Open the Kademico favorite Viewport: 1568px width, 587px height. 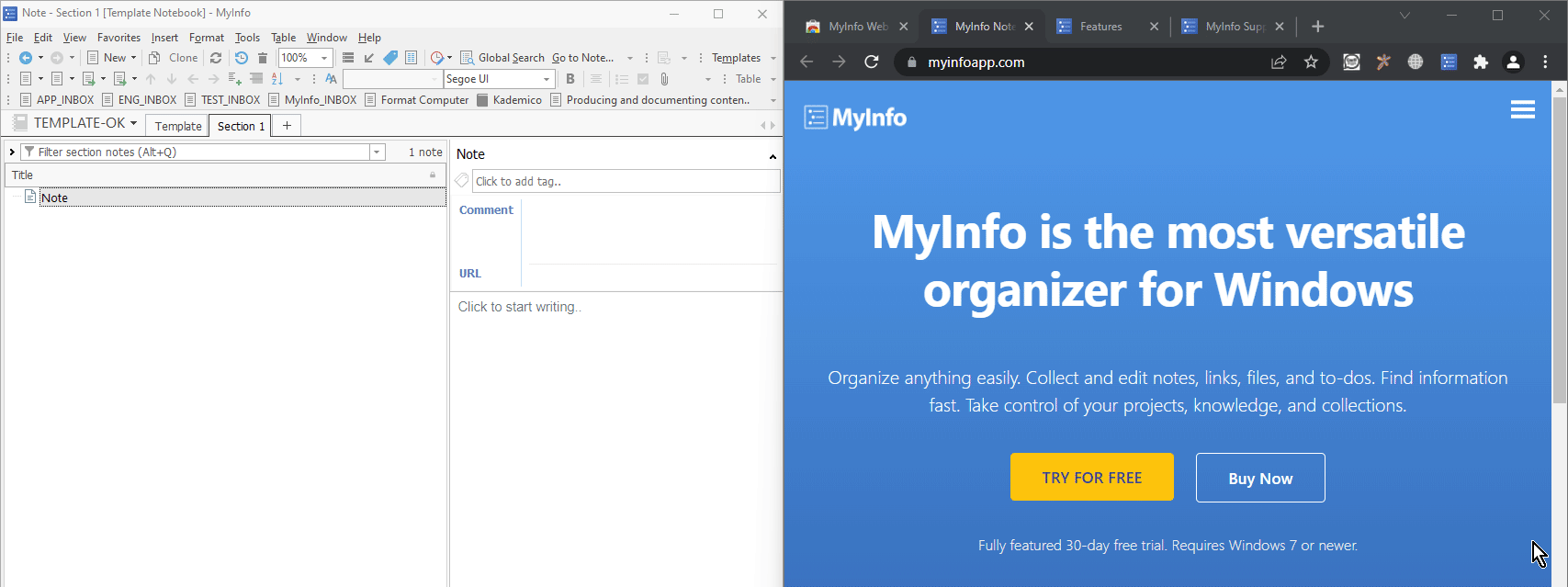pyautogui.click(x=510, y=100)
